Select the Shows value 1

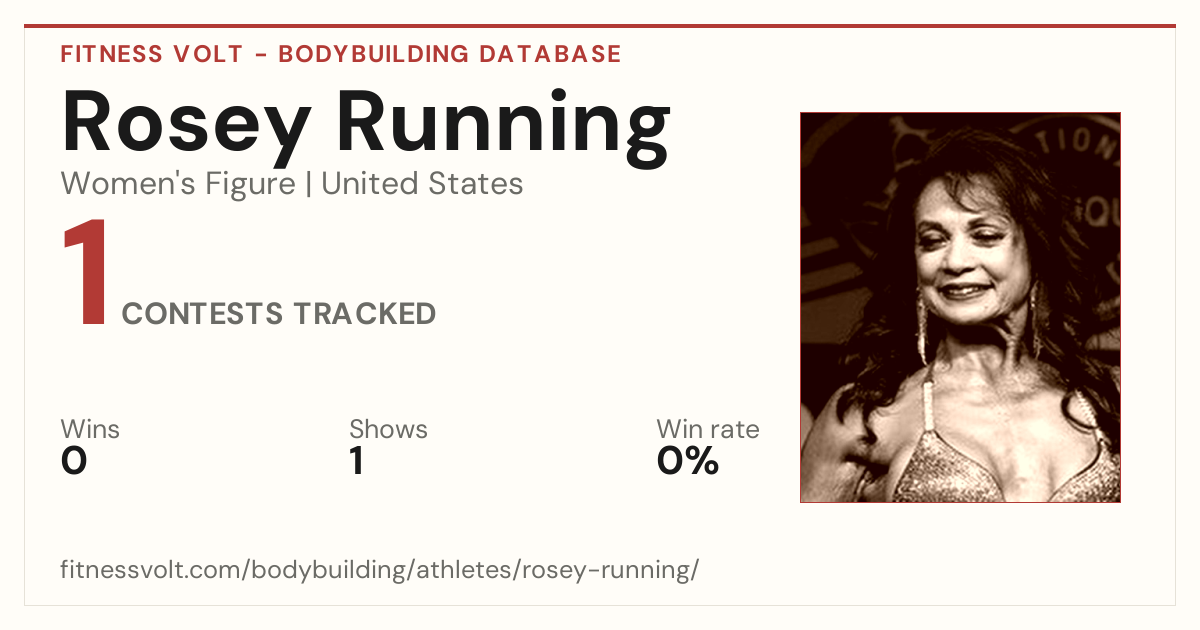click(x=356, y=461)
